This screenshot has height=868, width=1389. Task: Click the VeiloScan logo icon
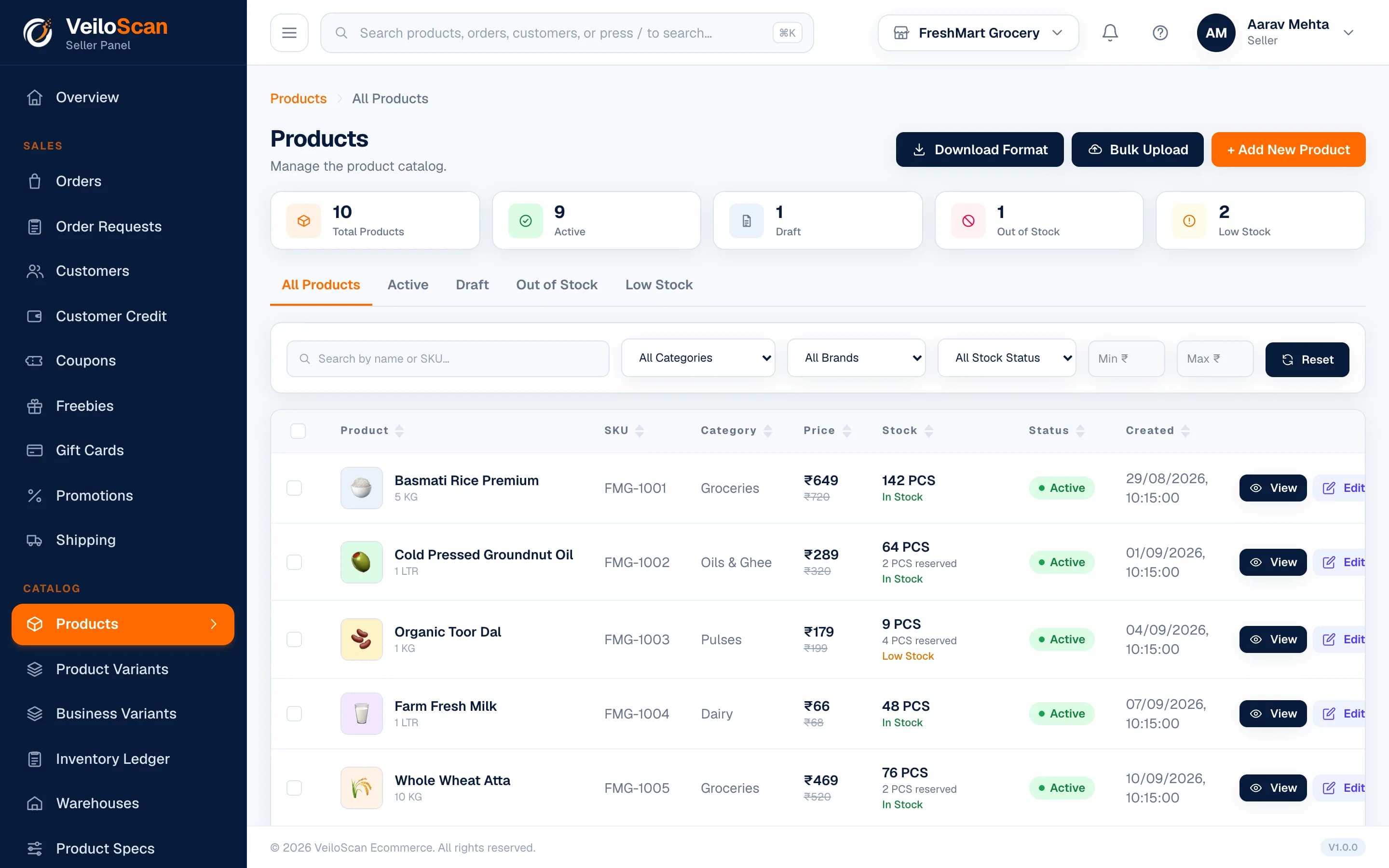(38, 33)
